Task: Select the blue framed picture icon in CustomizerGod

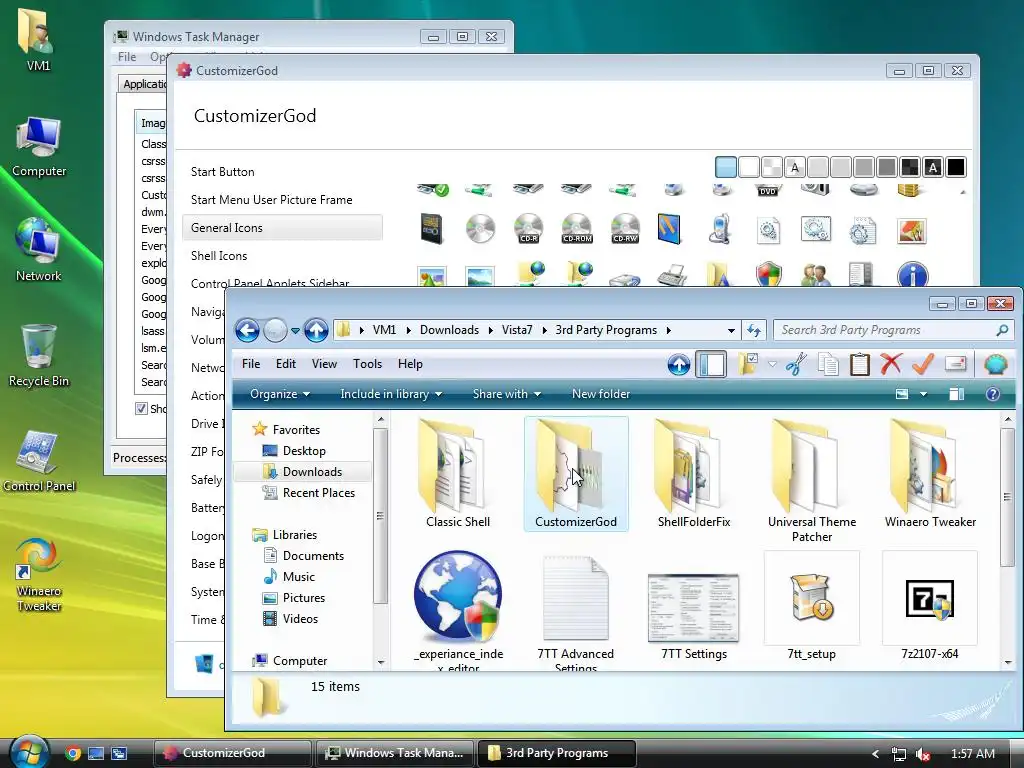Action: [x=669, y=229]
